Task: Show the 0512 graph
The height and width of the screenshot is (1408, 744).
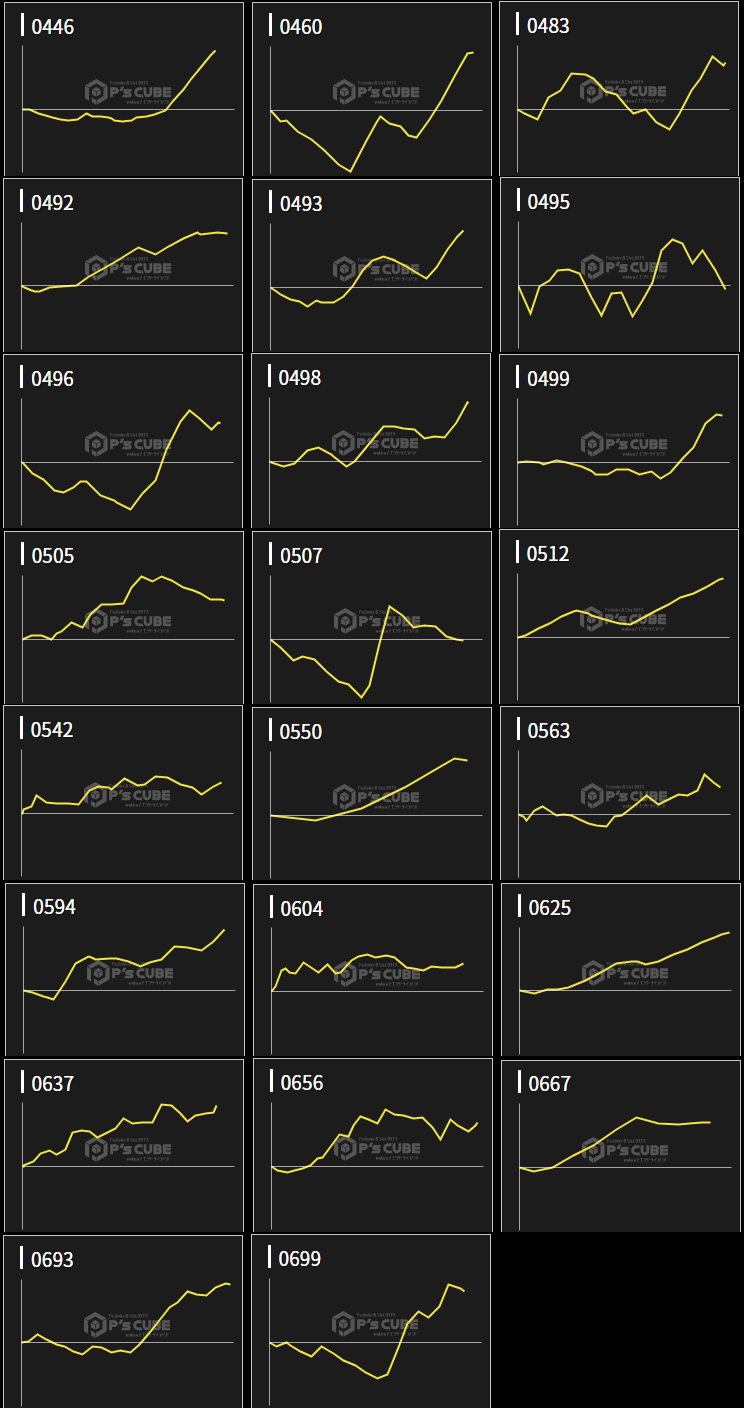Action: click(x=620, y=617)
